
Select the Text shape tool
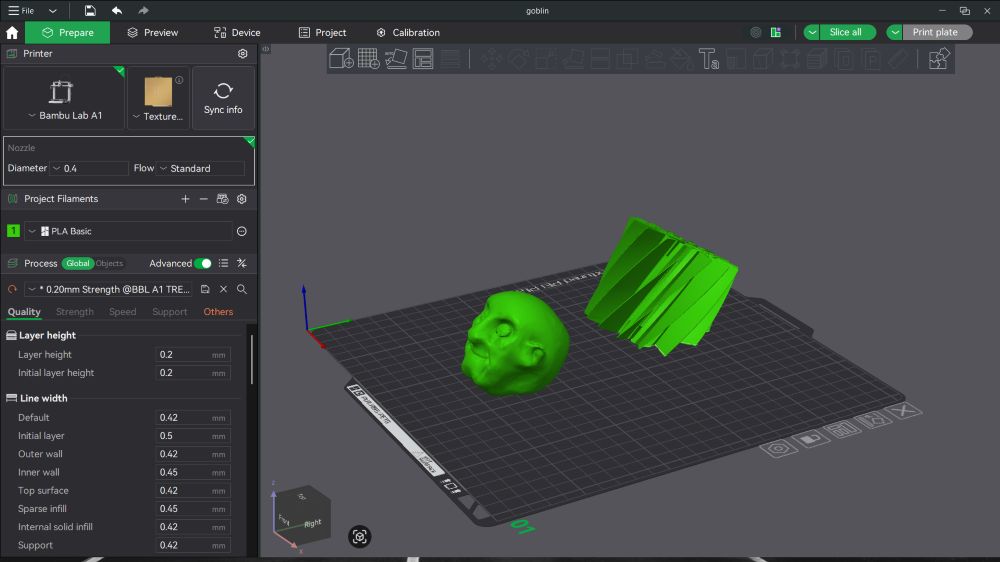pos(709,59)
